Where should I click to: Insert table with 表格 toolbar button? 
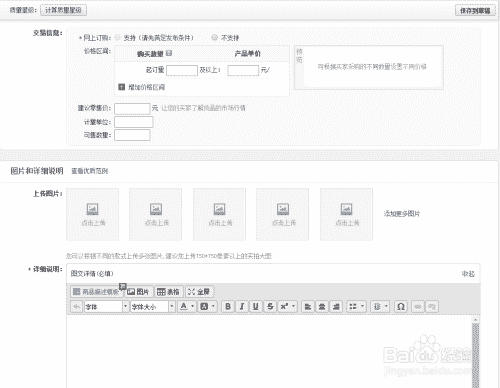(x=168, y=292)
